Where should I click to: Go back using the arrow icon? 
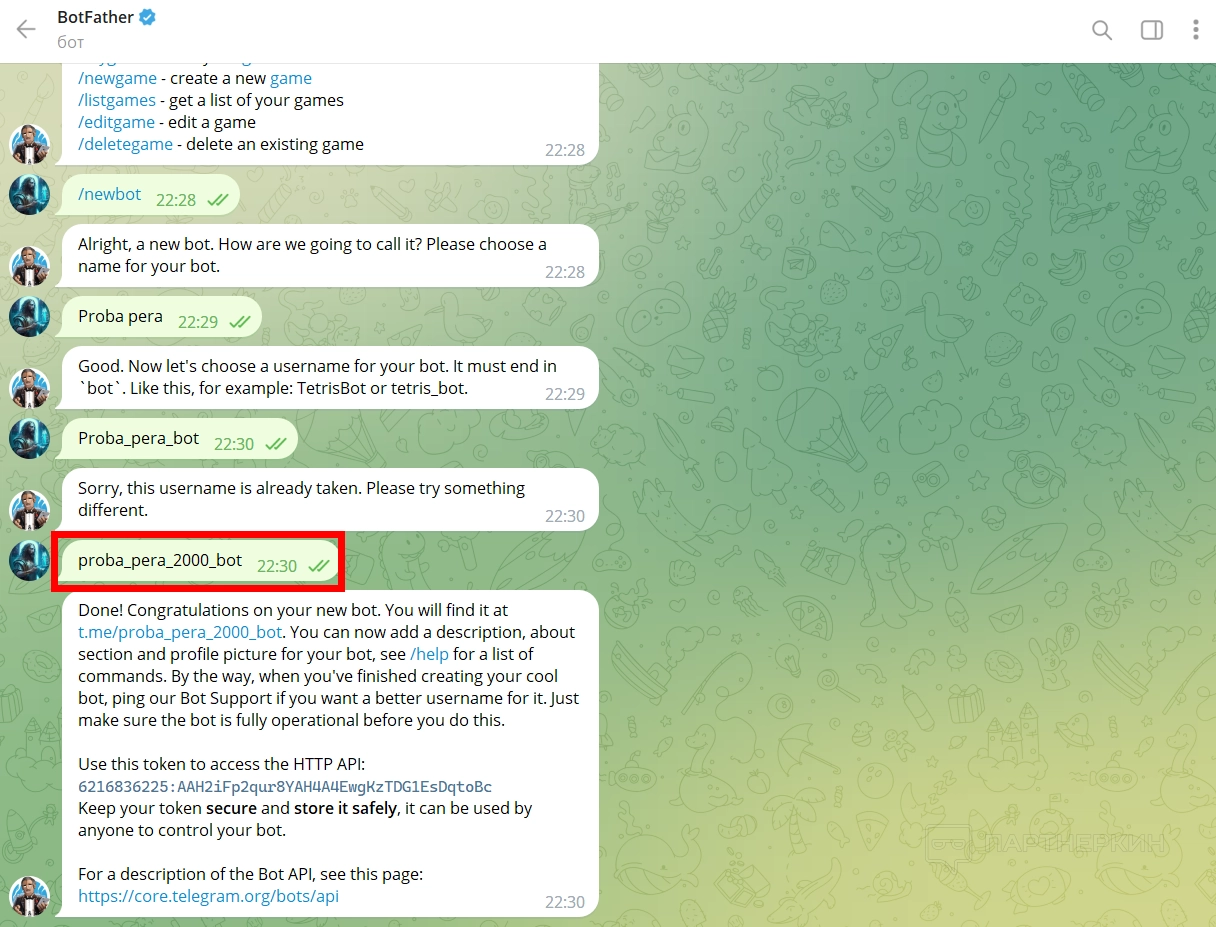coord(26,30)
